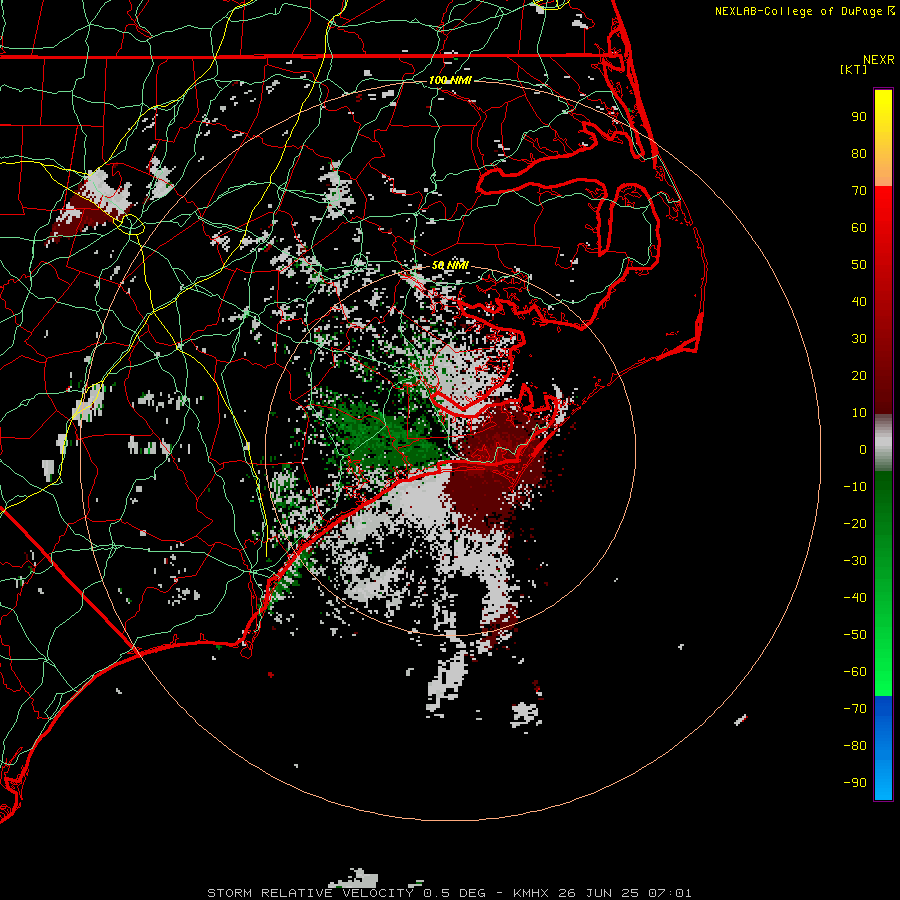Click the 50 NMI range ring label
This screenshot has width=900, height=900.
click(450, 265)
